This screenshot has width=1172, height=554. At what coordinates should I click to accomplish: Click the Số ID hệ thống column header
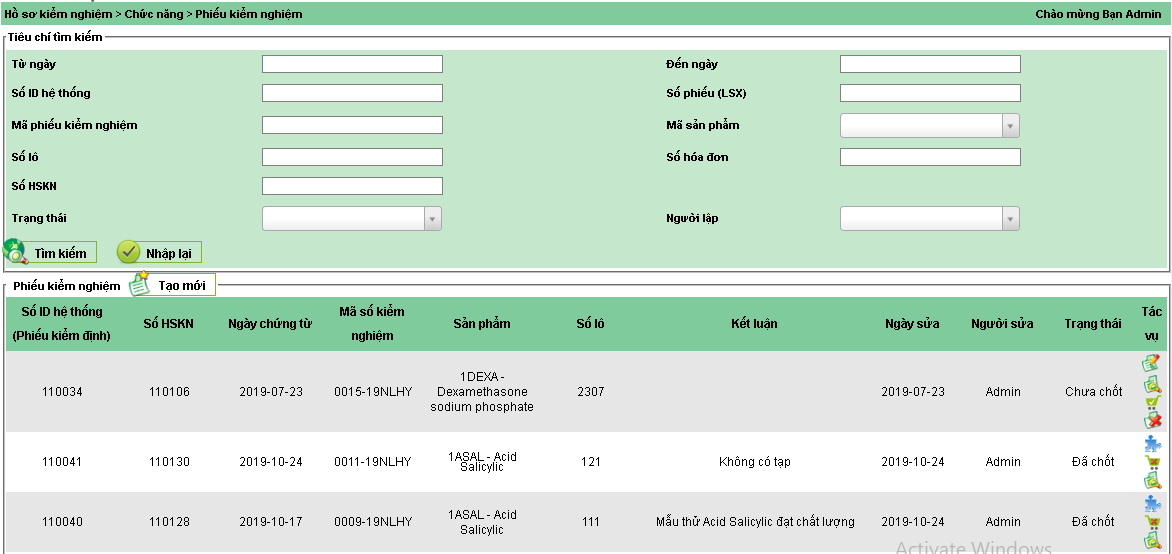tap(62, 324)
